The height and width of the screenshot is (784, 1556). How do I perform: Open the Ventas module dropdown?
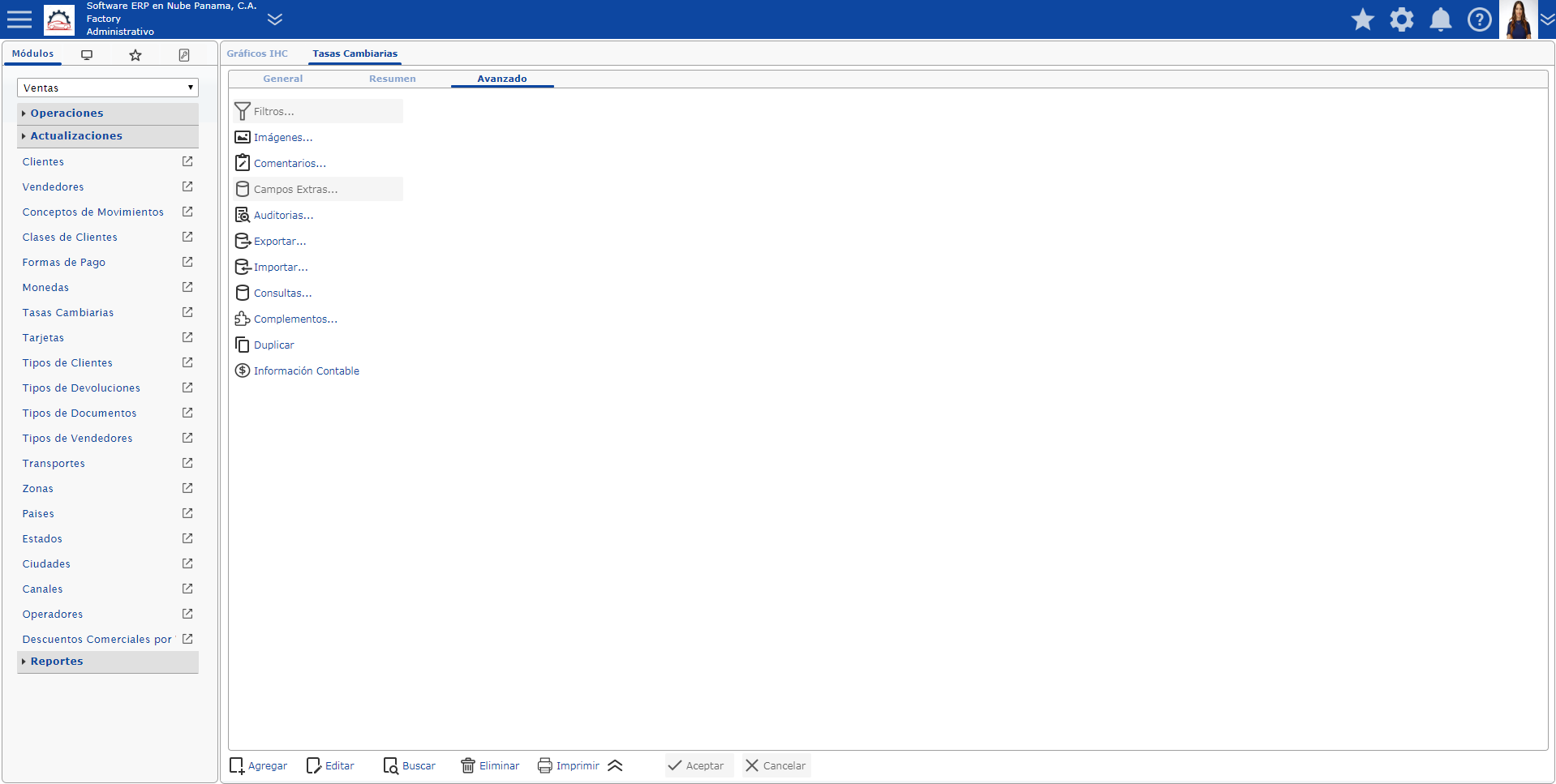[108, 88]
